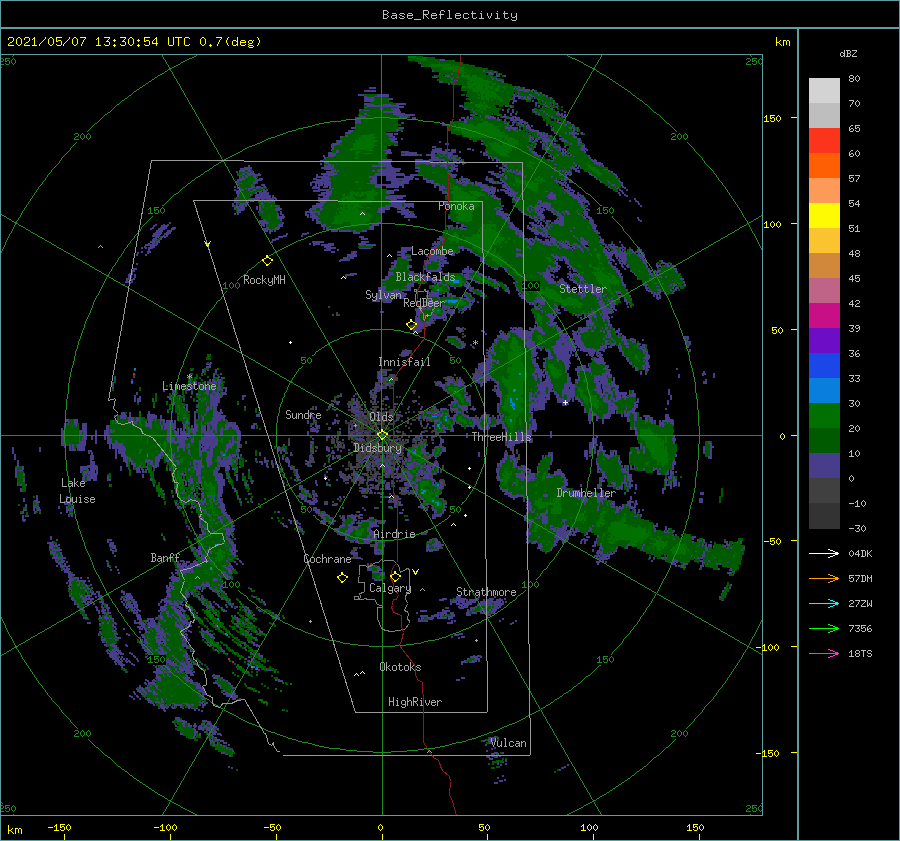Click the Limestone label
Image resolution: width=900 pixels, height=841 pixels.
(189, 386)
